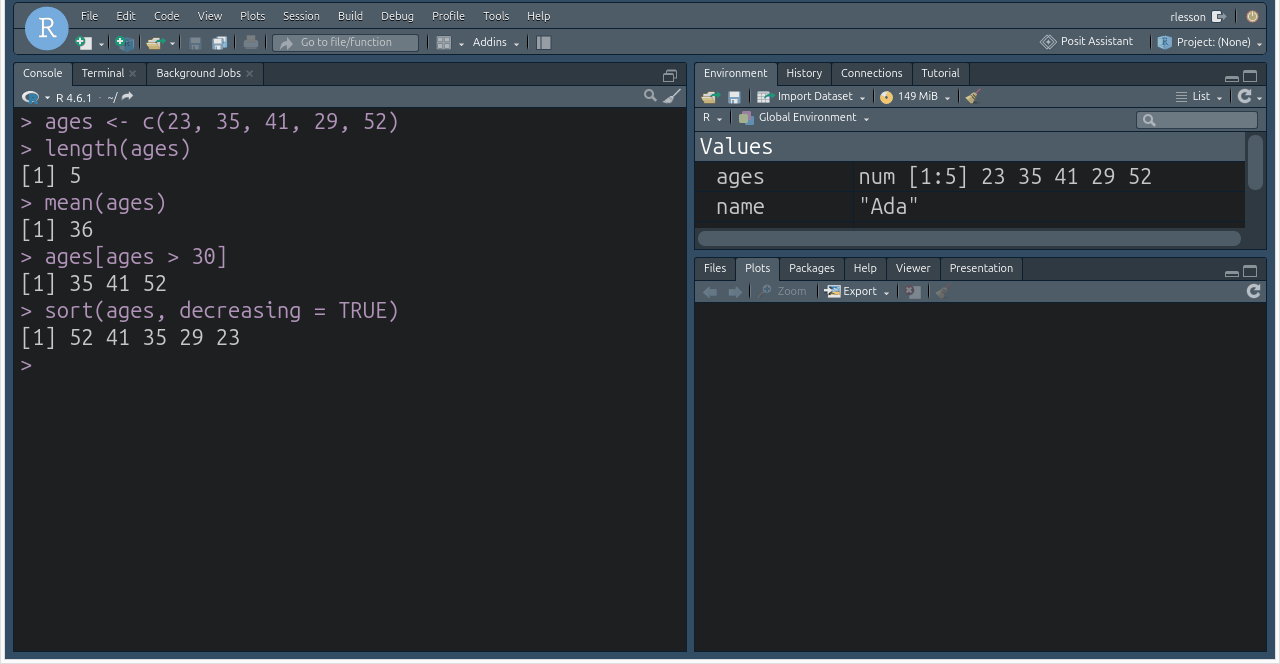
Task: Switch to the Presentation tab
Action: coord(981,268)
